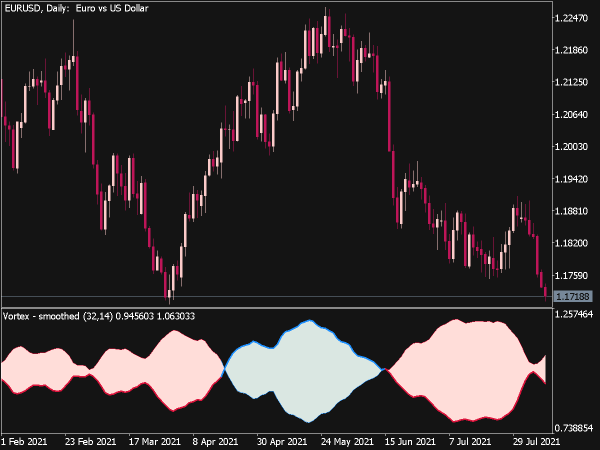Click the 17 Mar 2021 date label
Viewport: 600px width, 450px height.
click(x=154, y=442)
